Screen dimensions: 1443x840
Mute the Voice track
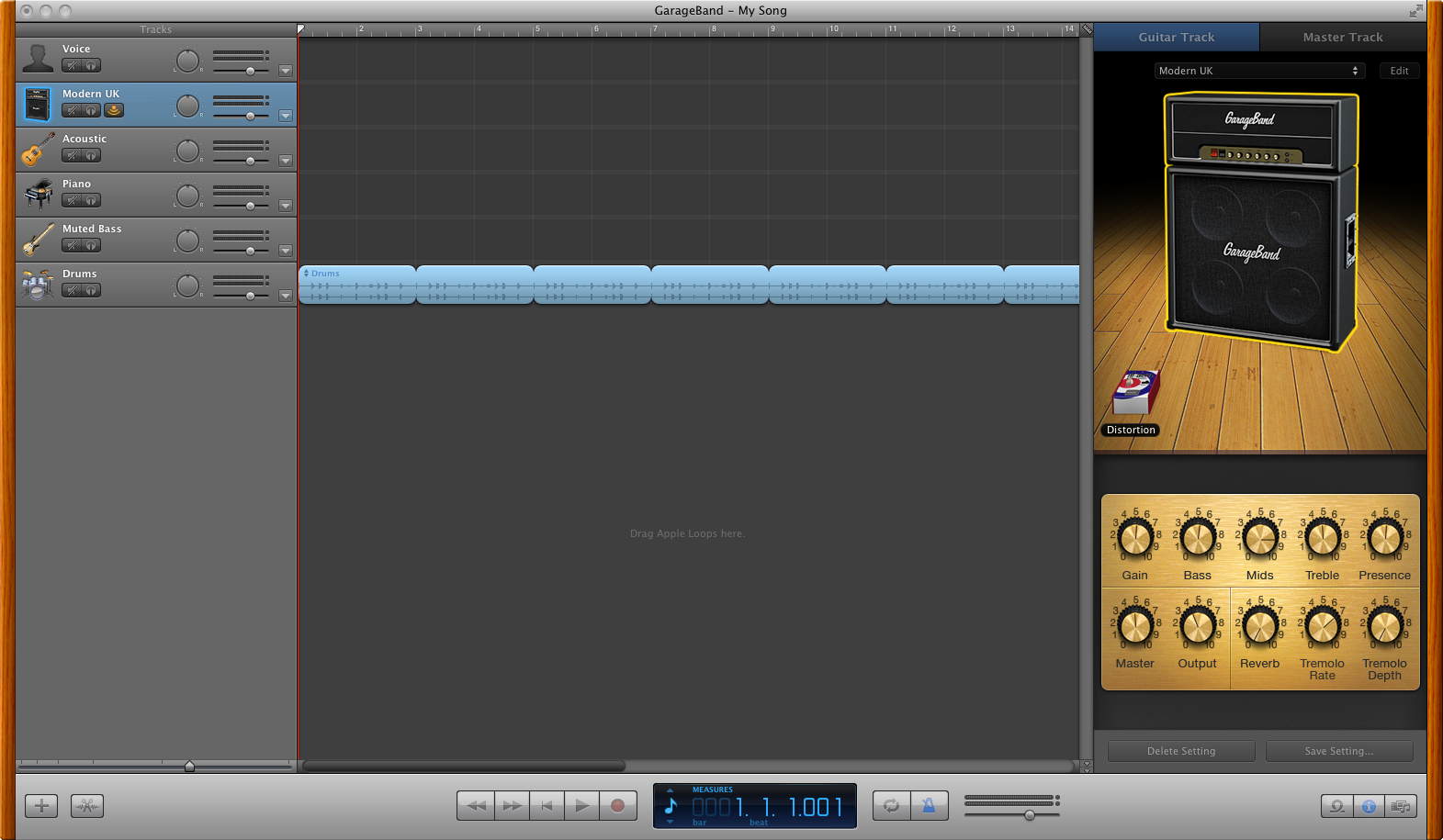pyautogui.click(x=72, y=65)
